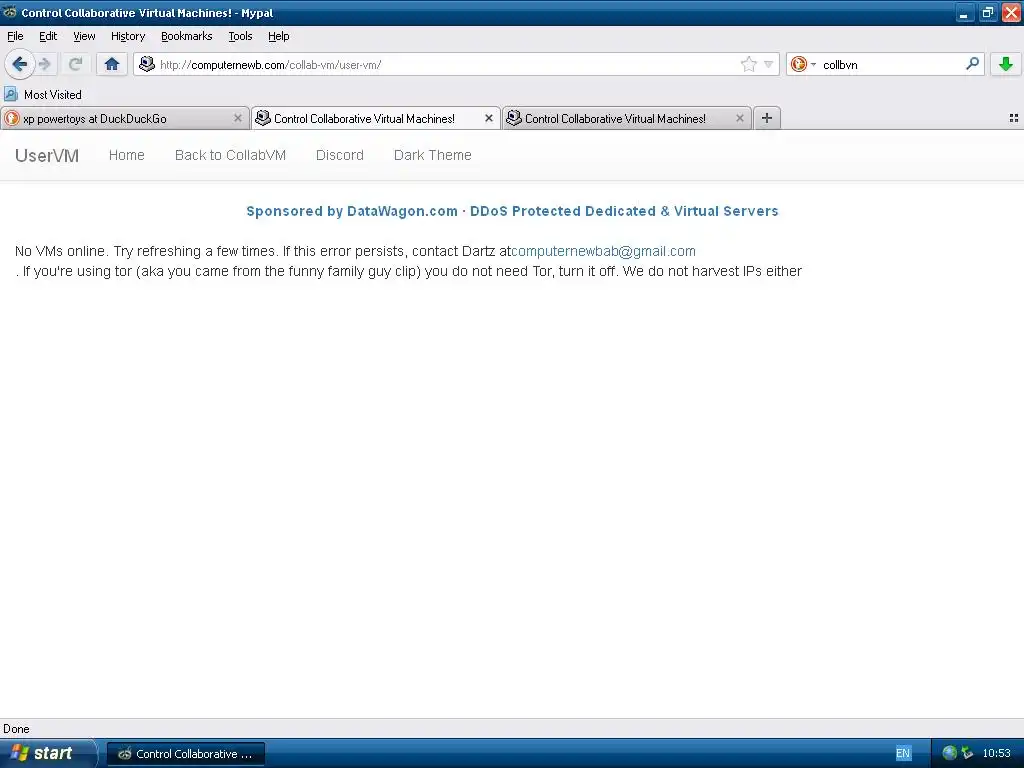Open the Bookmarks menu
Screen dimensions: 1024x768
coord(187,36)
